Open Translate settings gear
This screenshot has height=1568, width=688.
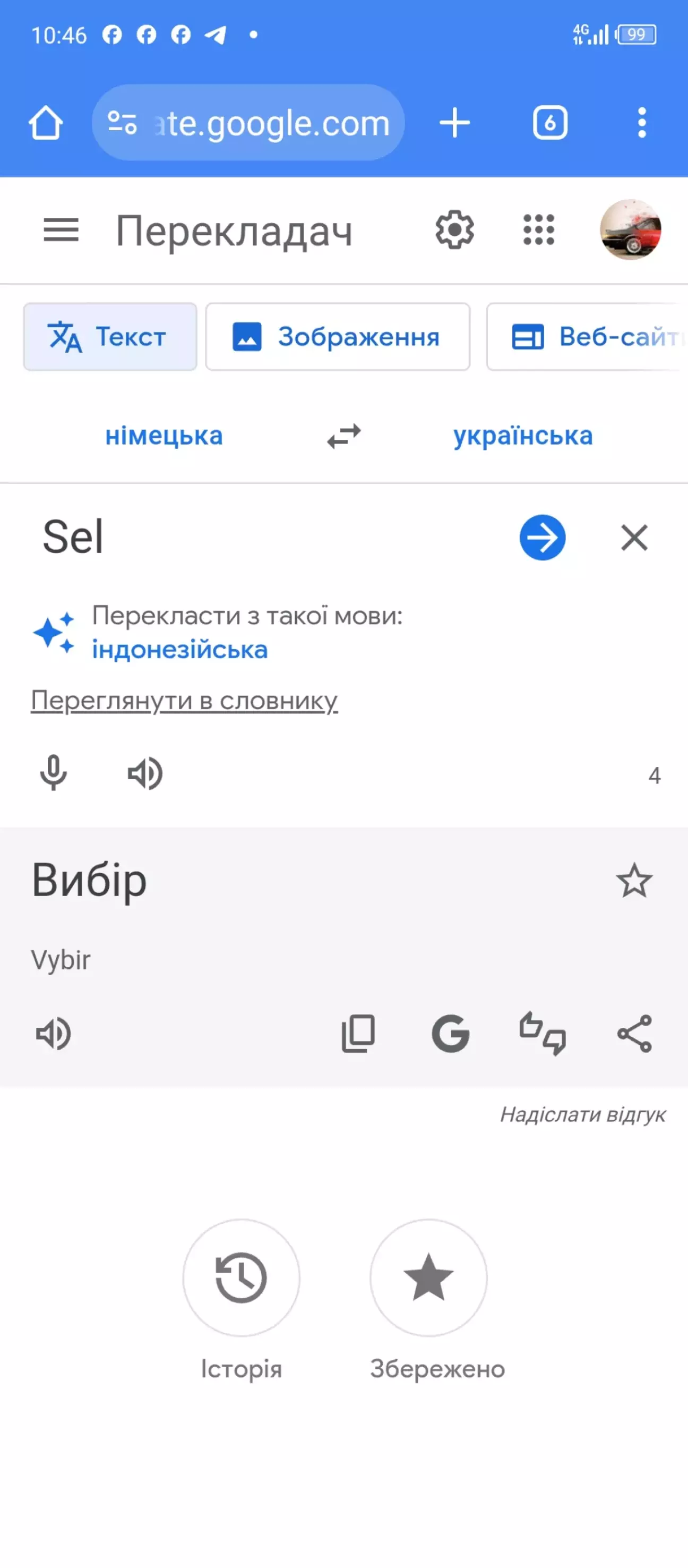pos(454,230)
